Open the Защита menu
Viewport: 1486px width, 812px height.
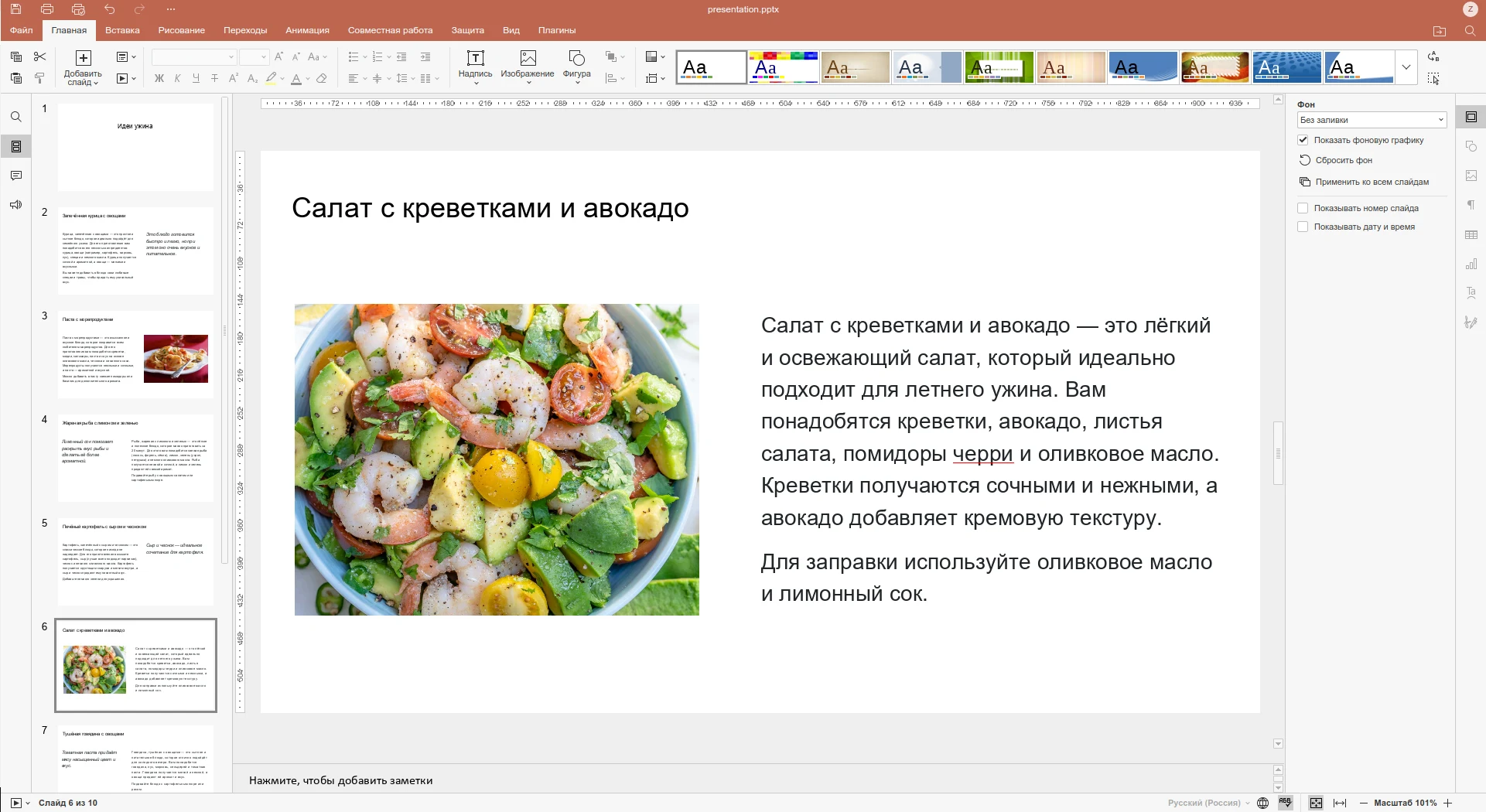468,30
